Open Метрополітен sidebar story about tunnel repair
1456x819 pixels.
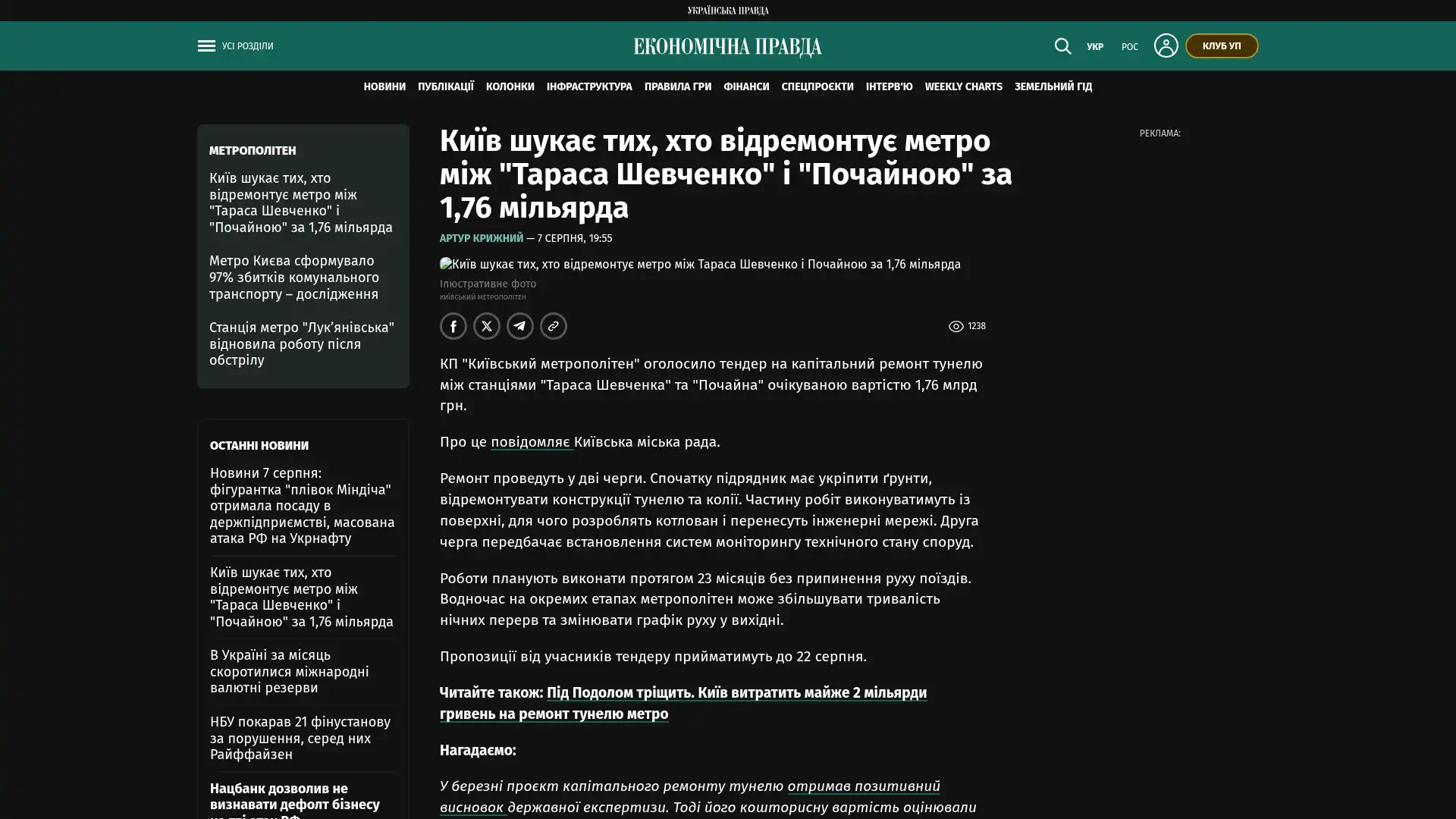(301, 202)
